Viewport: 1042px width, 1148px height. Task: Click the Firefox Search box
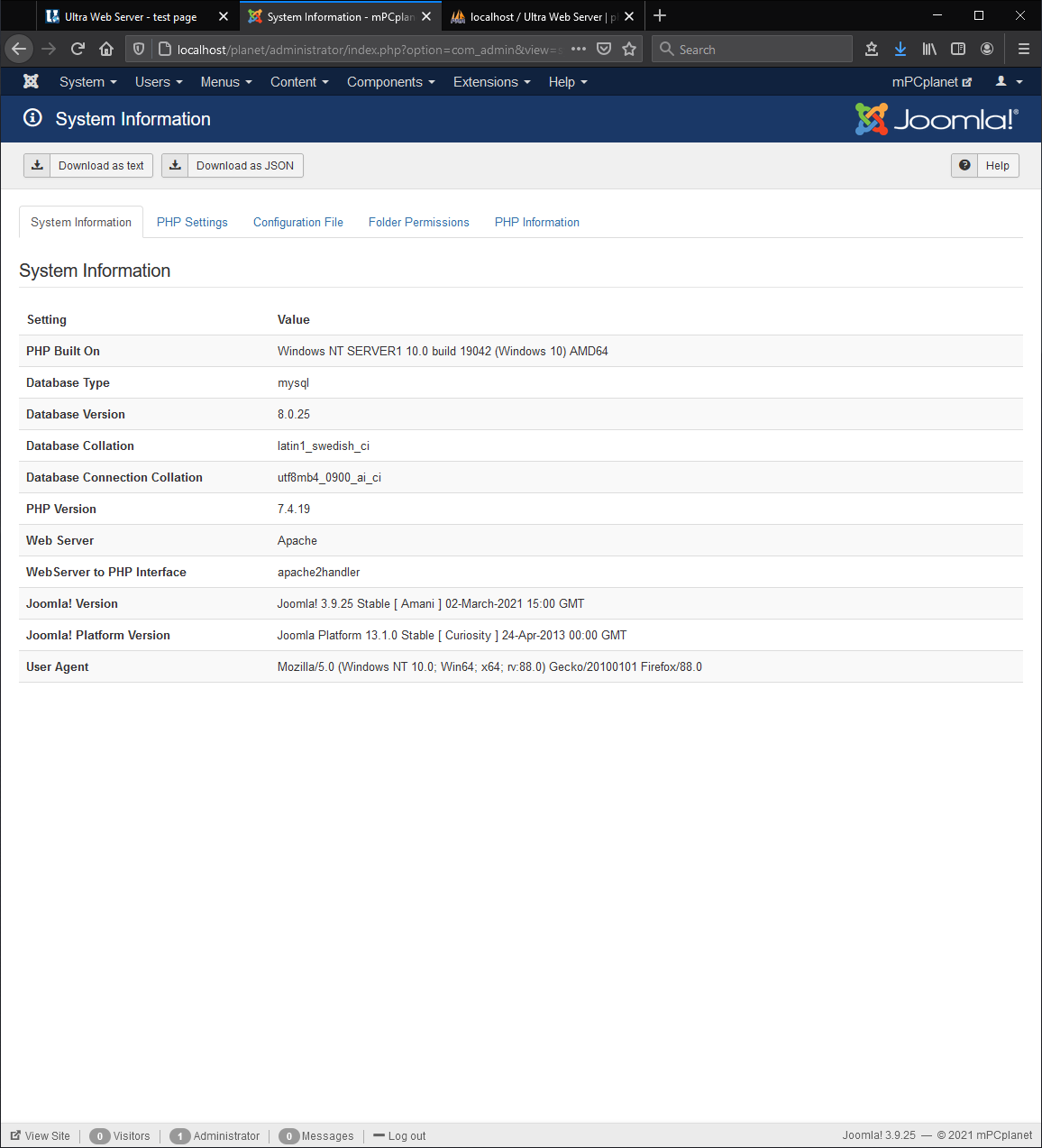752,49
